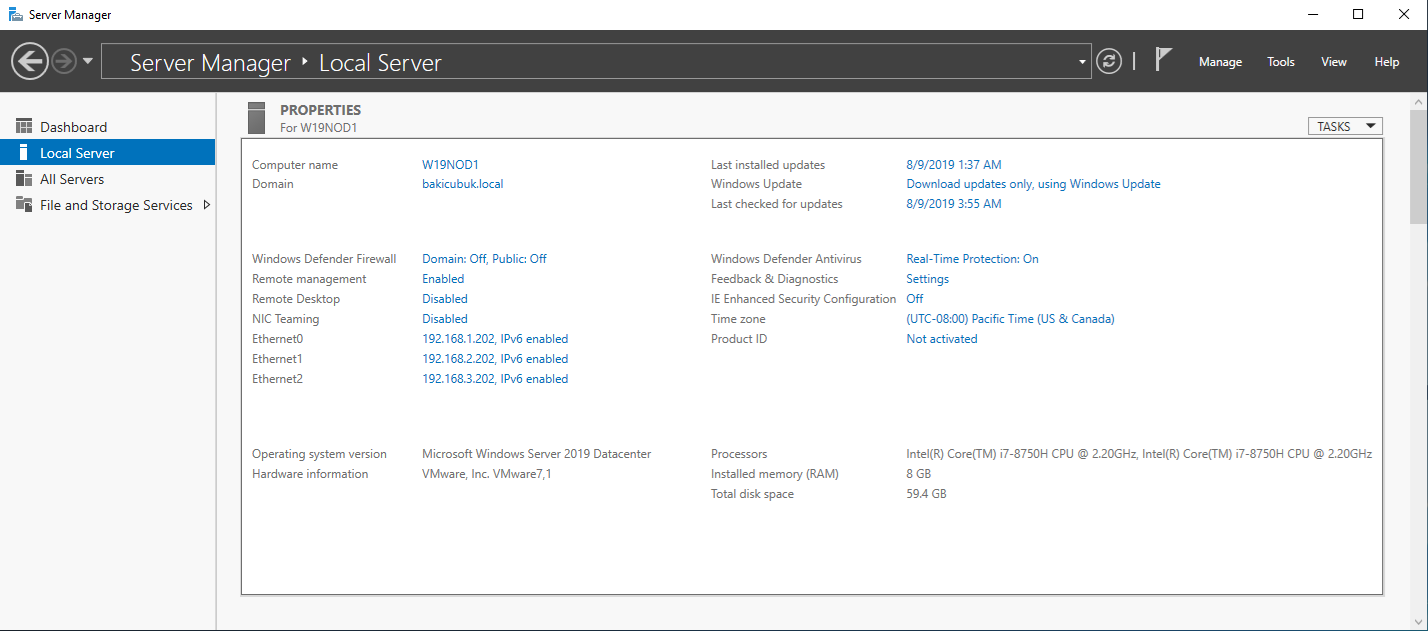Open the View menu
1428x631 pixels.
pyautogui.click(x=1334, y=62)
